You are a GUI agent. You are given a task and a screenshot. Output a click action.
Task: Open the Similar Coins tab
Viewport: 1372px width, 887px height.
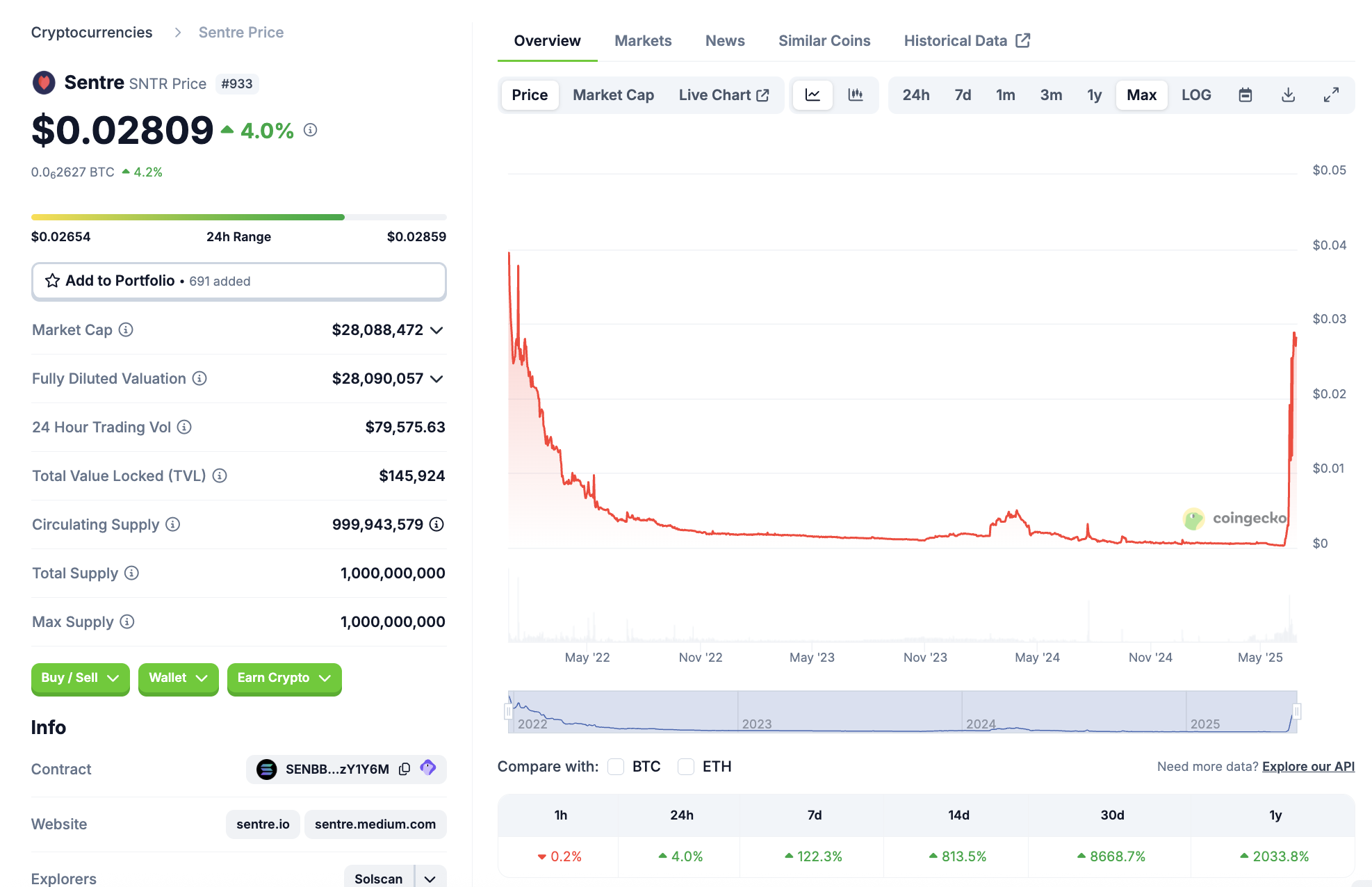click(x=824, y=41)
